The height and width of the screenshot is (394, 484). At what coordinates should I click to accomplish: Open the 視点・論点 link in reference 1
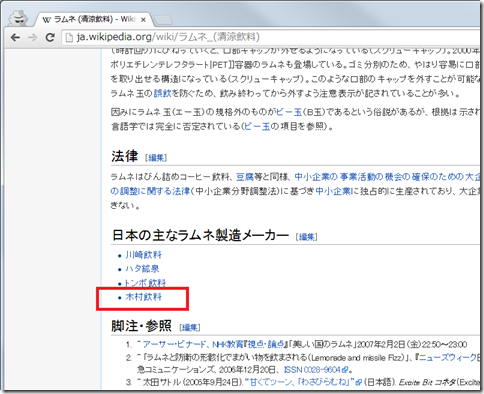267,344
